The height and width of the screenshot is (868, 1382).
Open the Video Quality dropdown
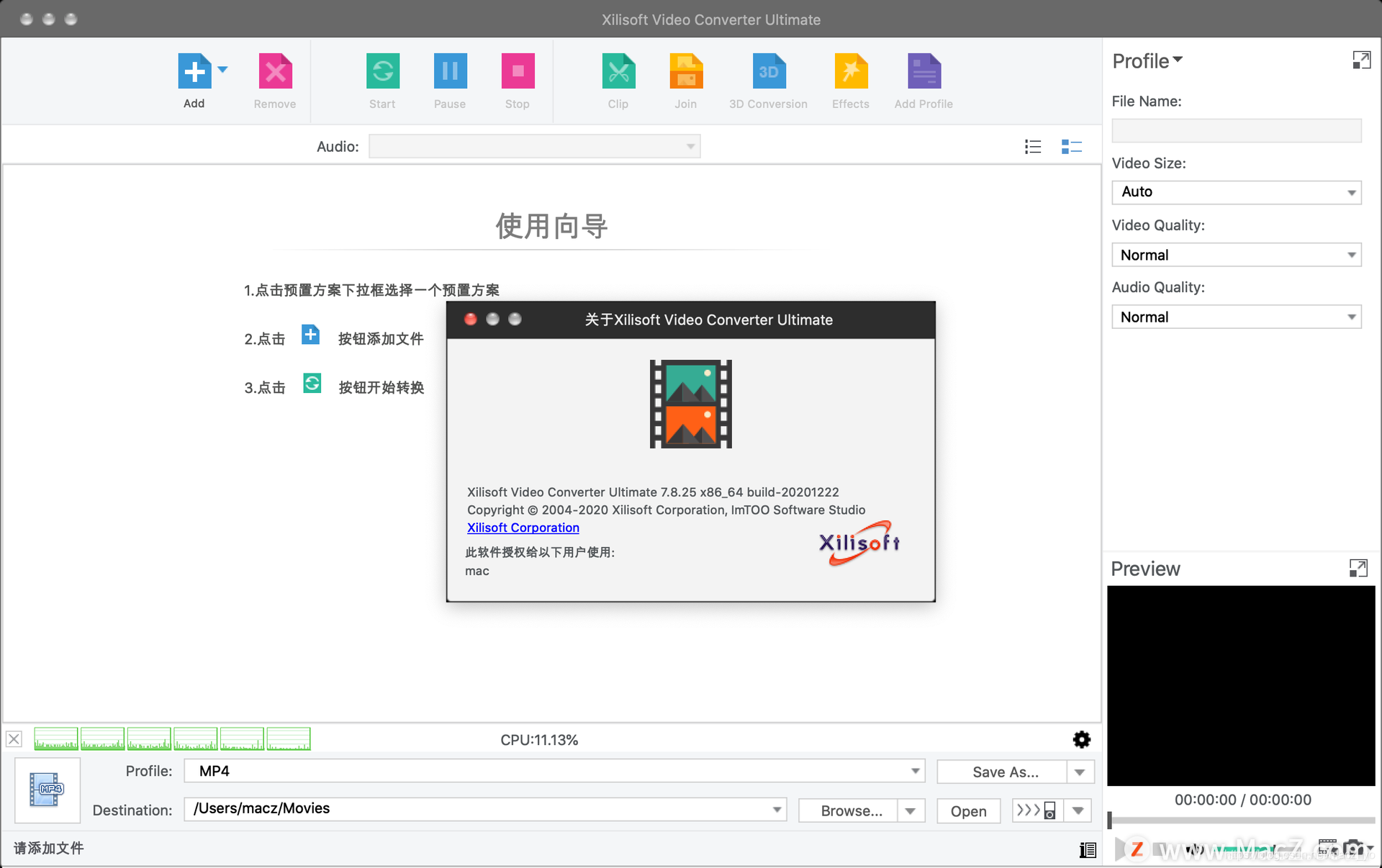pos(1237,255)
